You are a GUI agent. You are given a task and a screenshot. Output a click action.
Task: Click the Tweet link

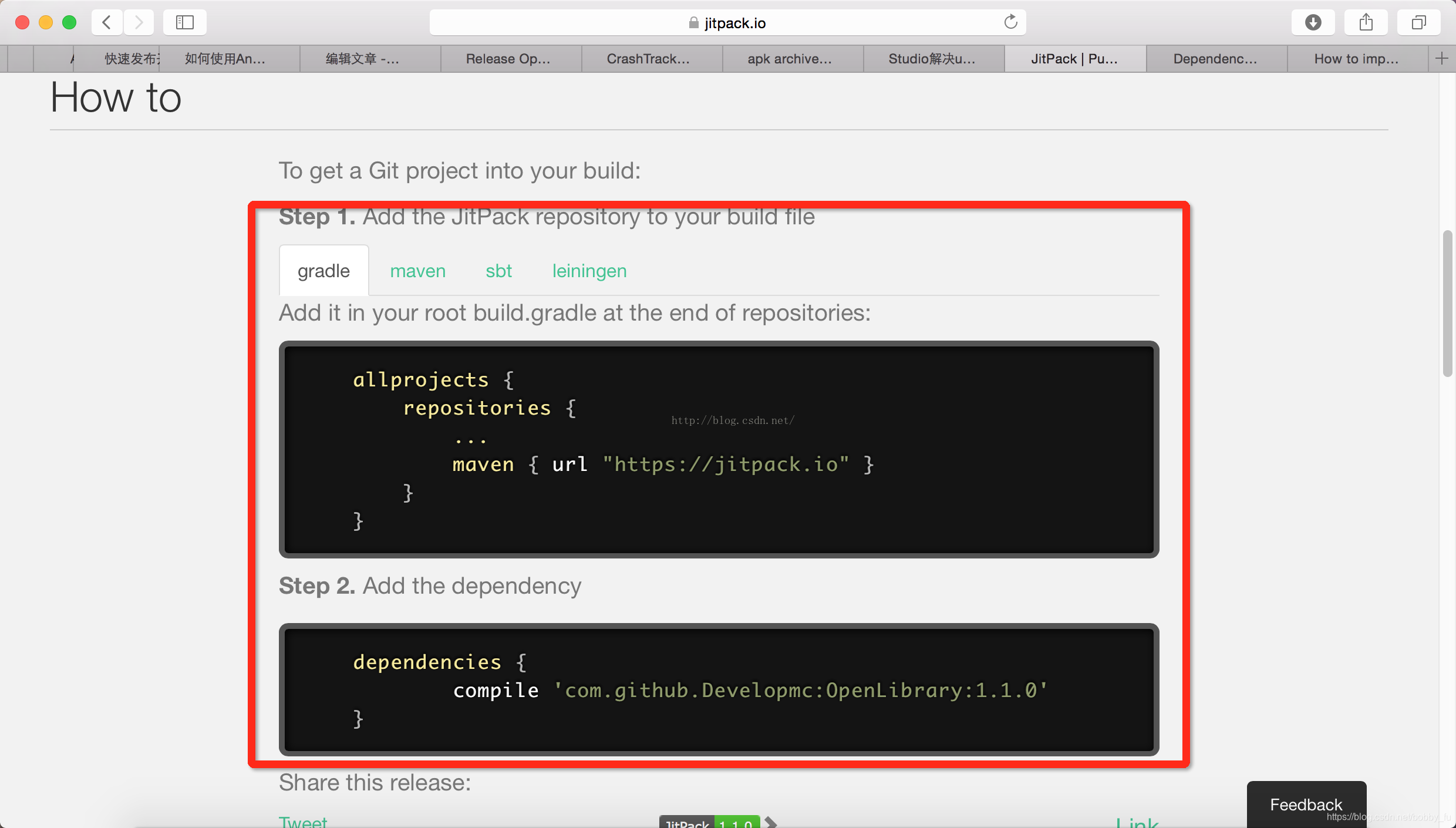[303, 822]
